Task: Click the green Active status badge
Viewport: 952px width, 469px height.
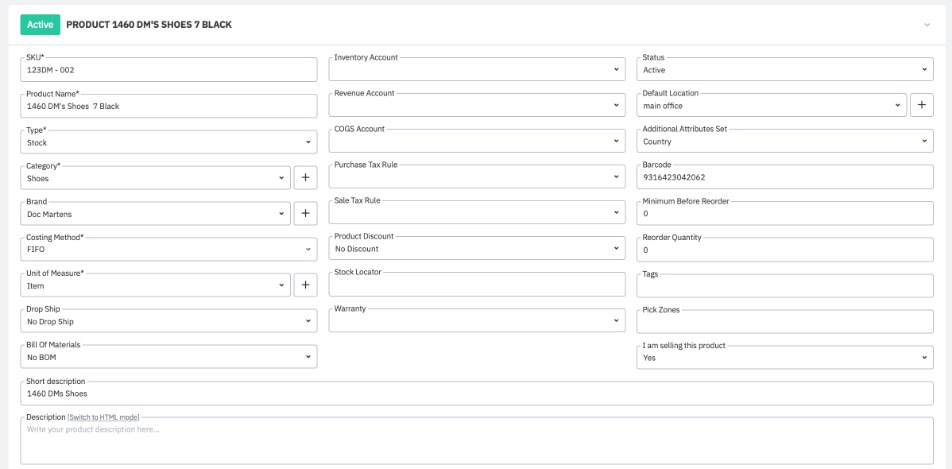Action: click(40, 24)
